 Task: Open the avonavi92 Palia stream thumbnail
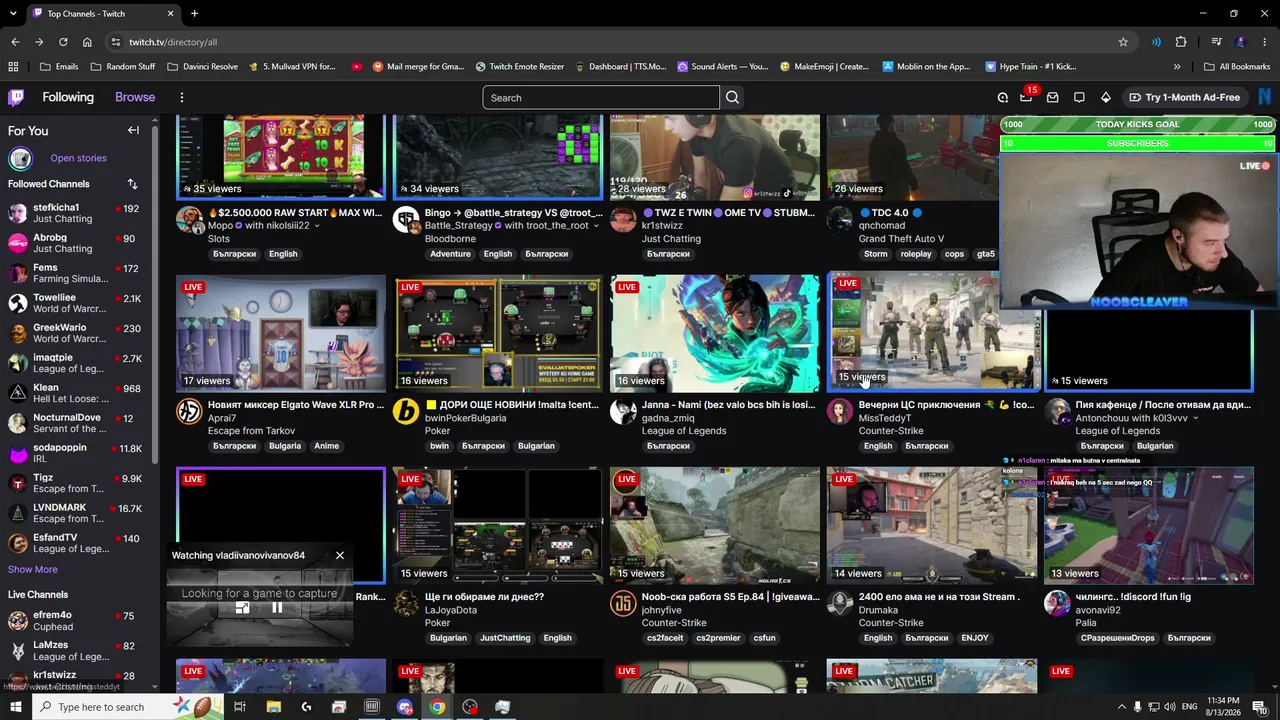1149,525
